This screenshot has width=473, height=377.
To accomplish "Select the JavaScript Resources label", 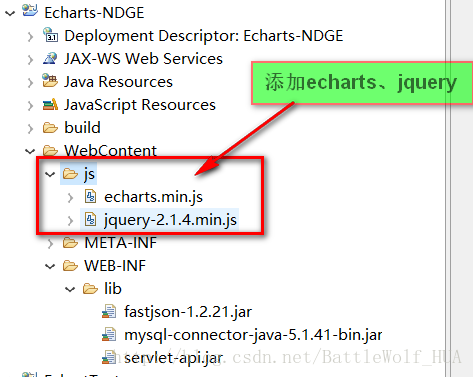I will [x=140, y=105].
